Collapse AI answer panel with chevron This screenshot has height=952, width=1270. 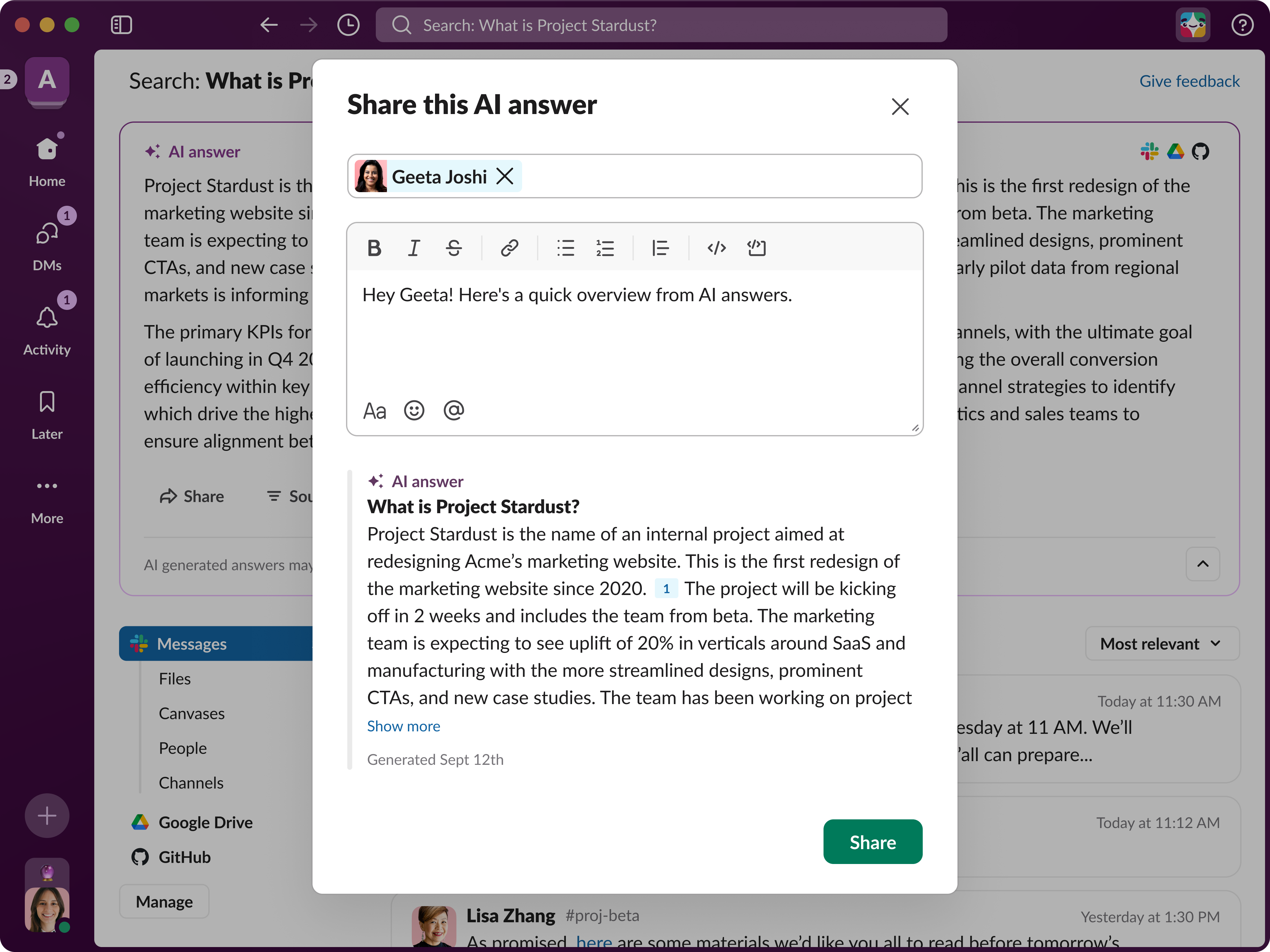coord(1202,564)
